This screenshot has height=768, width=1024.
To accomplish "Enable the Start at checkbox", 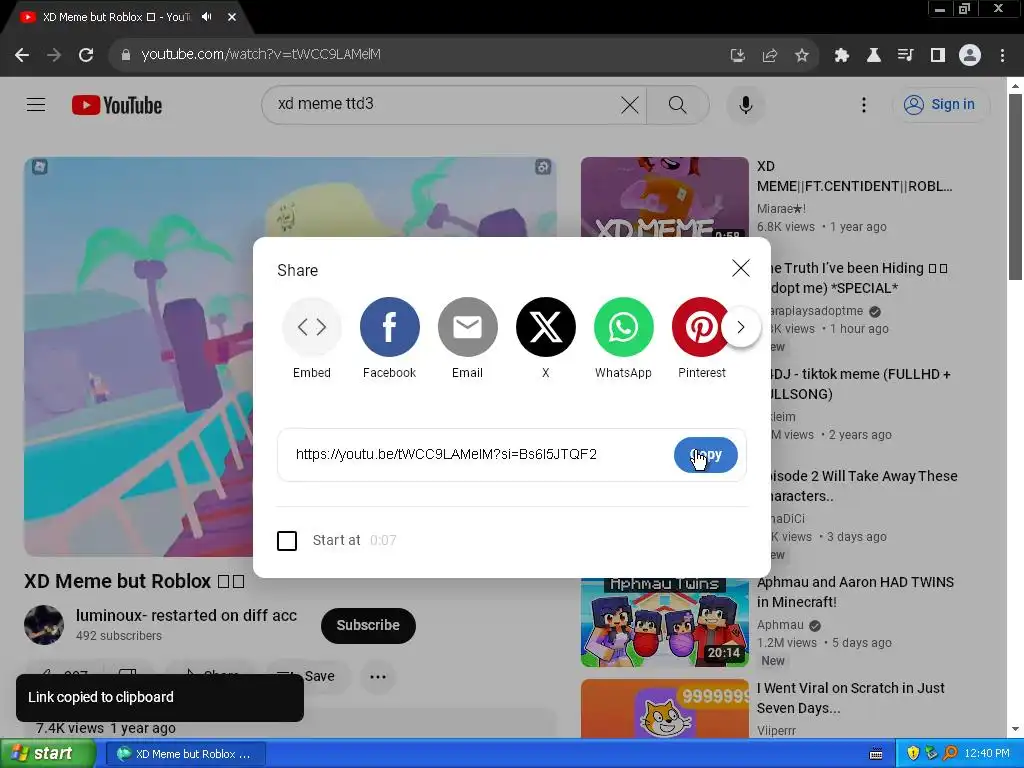I will coord(287,541).
